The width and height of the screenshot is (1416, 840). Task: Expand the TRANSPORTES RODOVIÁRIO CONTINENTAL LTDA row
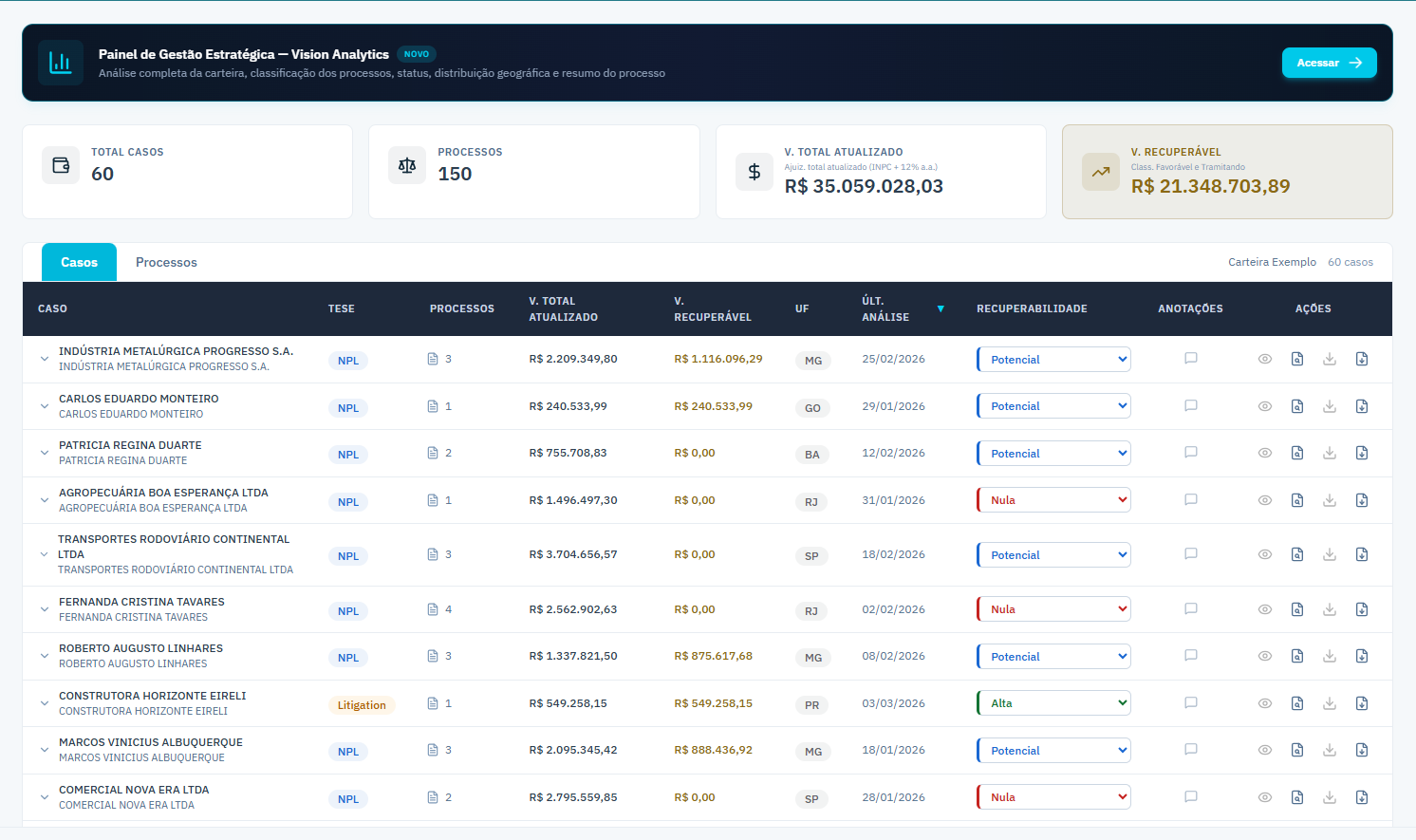(44, 554)
